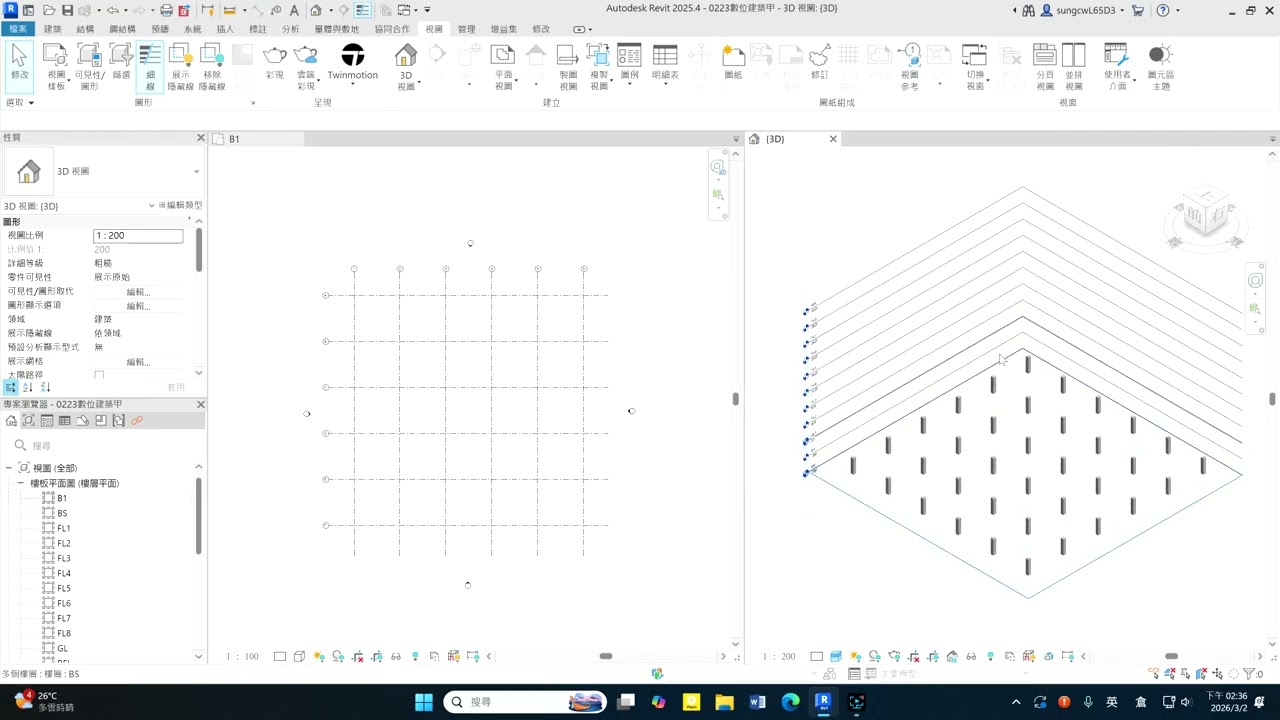The height and width of the screenshot is (720, 1280).
Task: Open Microsoft Word from the taskbar
Action: (x=757, y=702)
